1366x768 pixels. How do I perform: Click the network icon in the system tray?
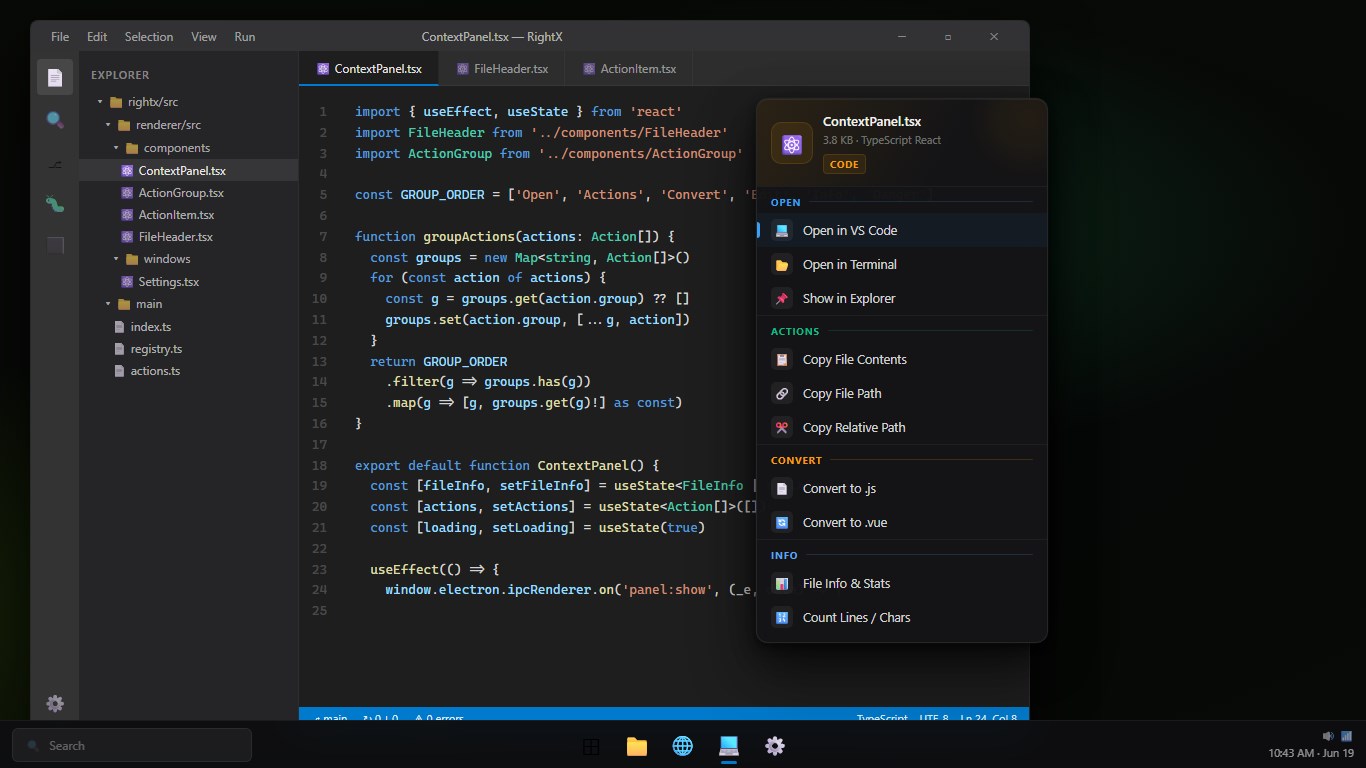[1346, 735]
